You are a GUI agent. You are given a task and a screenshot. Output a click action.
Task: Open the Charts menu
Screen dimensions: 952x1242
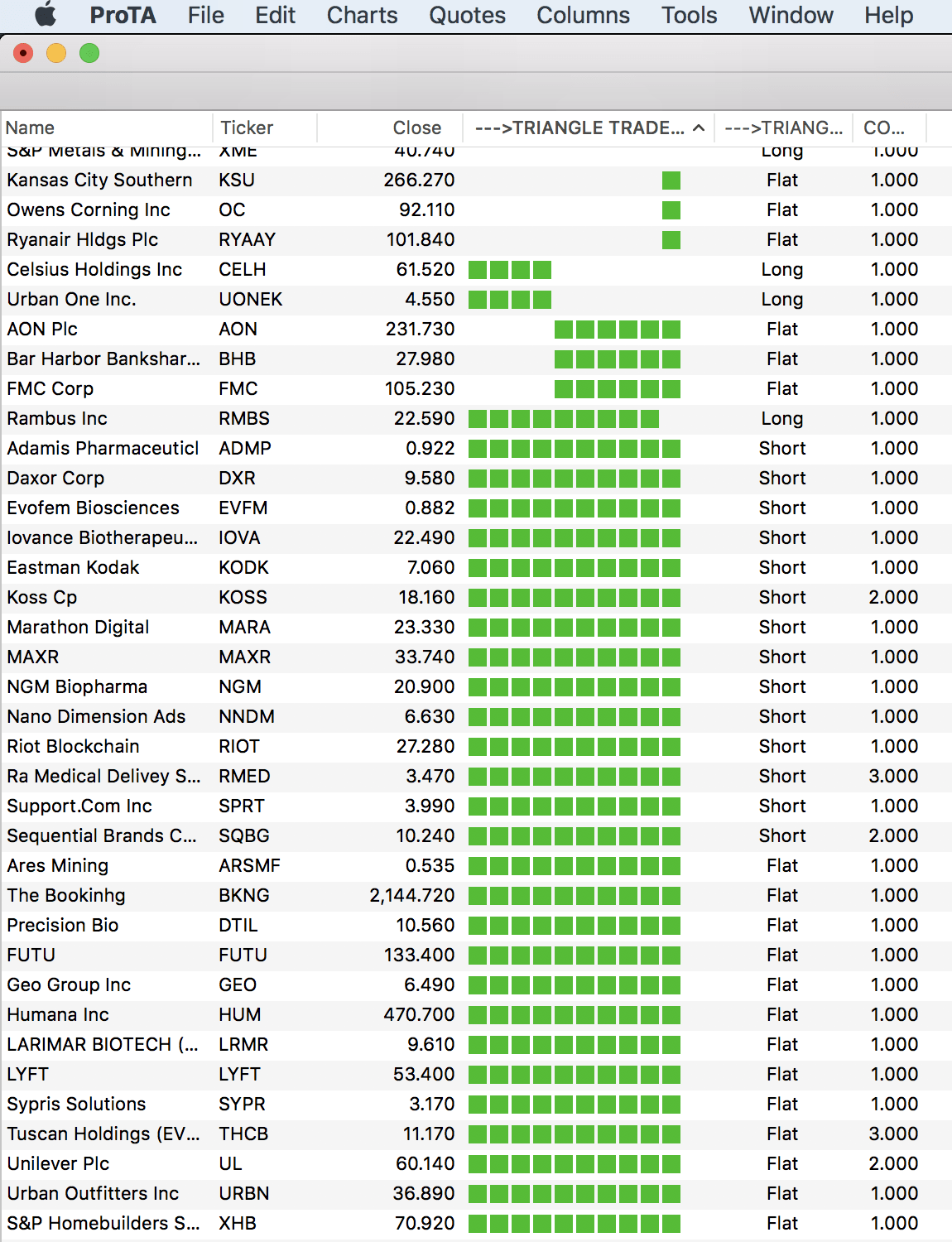pyautogui.click(x=362, y=15)
